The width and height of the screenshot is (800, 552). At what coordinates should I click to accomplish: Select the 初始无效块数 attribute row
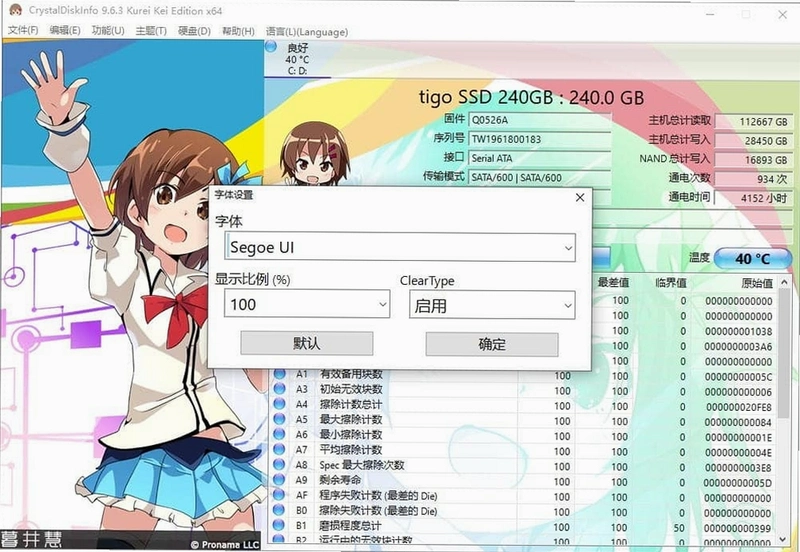point(523,390)
